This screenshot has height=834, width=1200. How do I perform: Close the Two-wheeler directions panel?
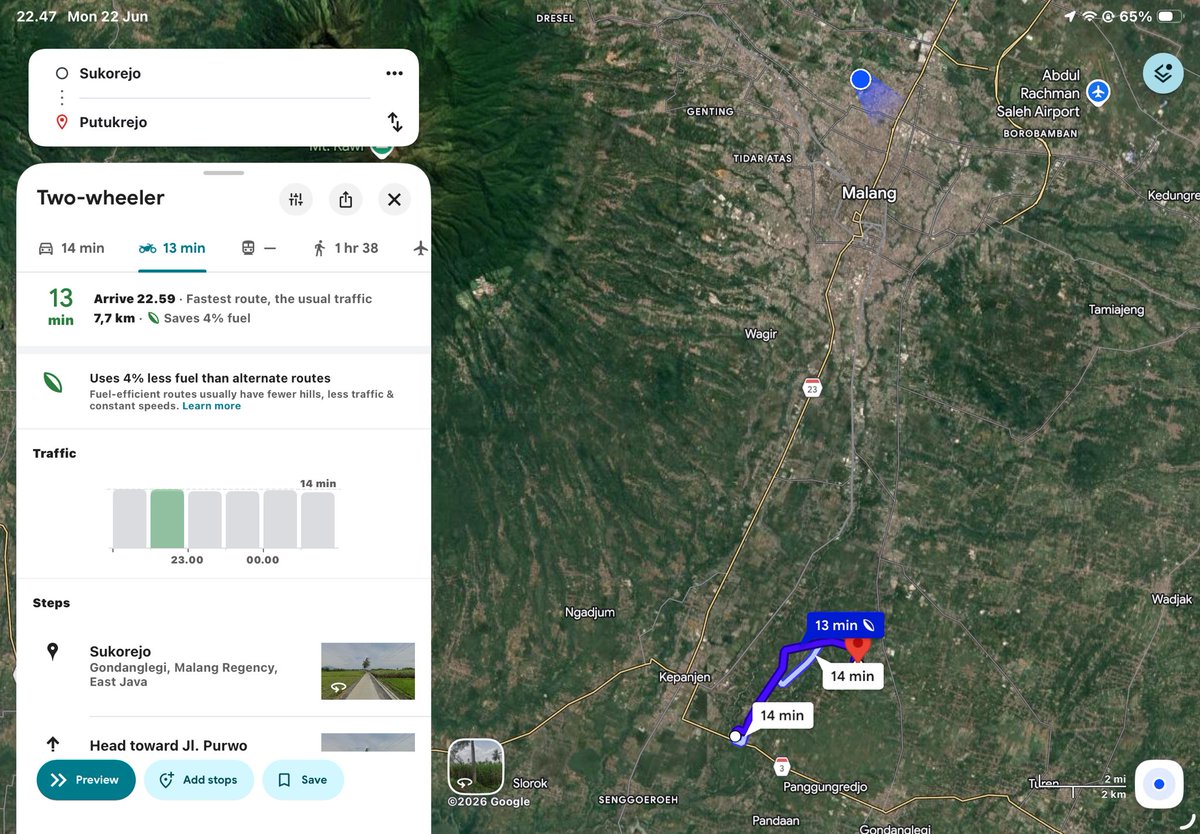click(394, 199)
